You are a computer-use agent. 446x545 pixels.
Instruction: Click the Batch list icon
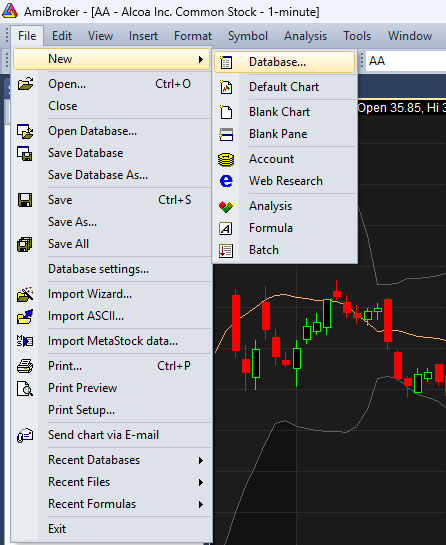click(x=226, y=250)
